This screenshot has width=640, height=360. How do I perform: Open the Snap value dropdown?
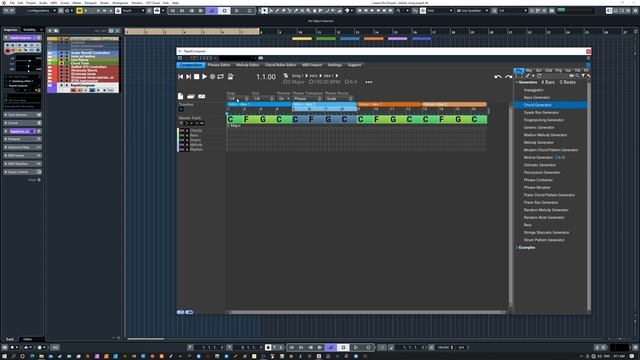pyautogui.click(x=238, y=98)
